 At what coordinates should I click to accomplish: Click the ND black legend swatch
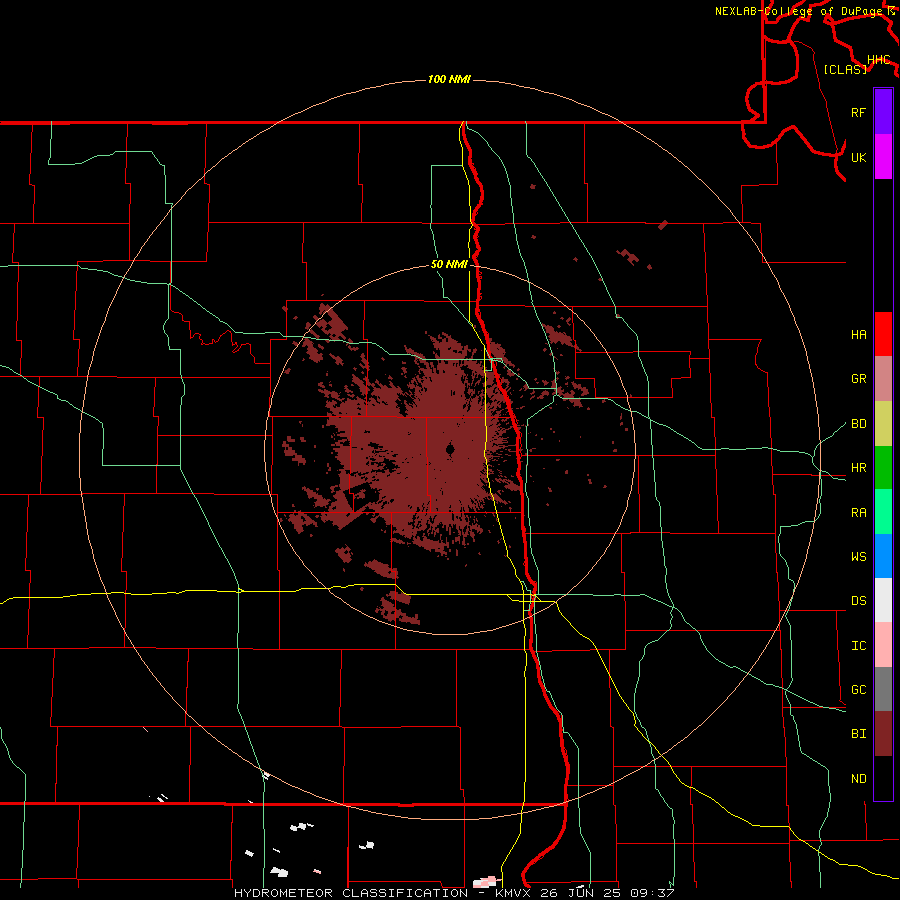point(883,778)
